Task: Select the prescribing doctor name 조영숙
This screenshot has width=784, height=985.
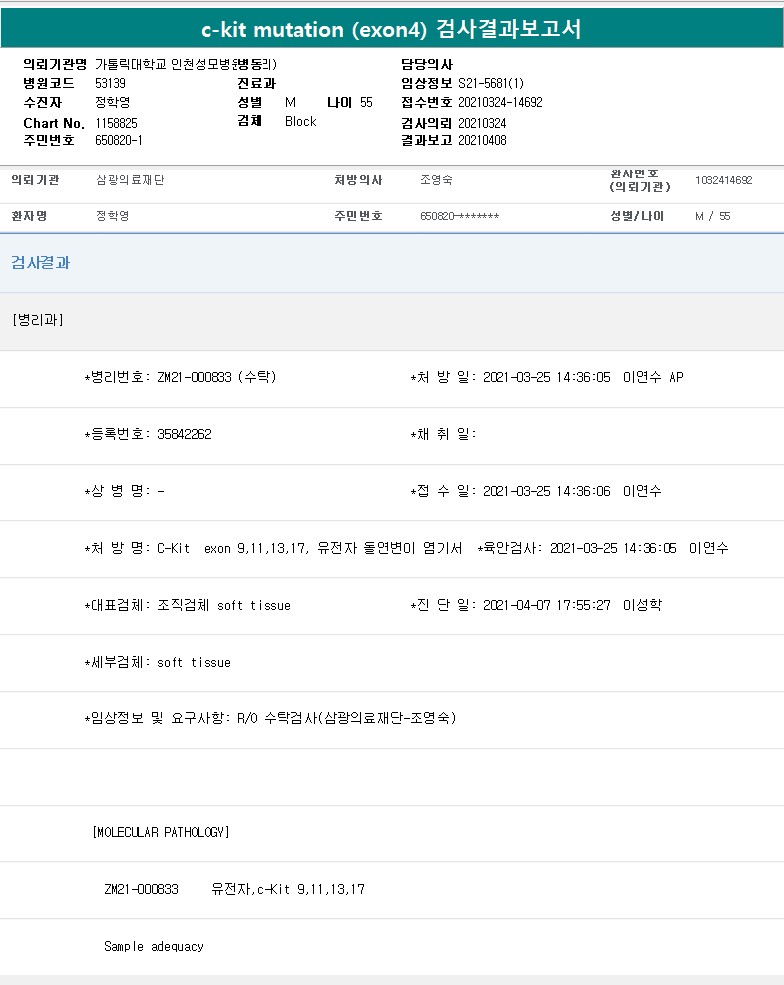Action: tap(436, 180)
